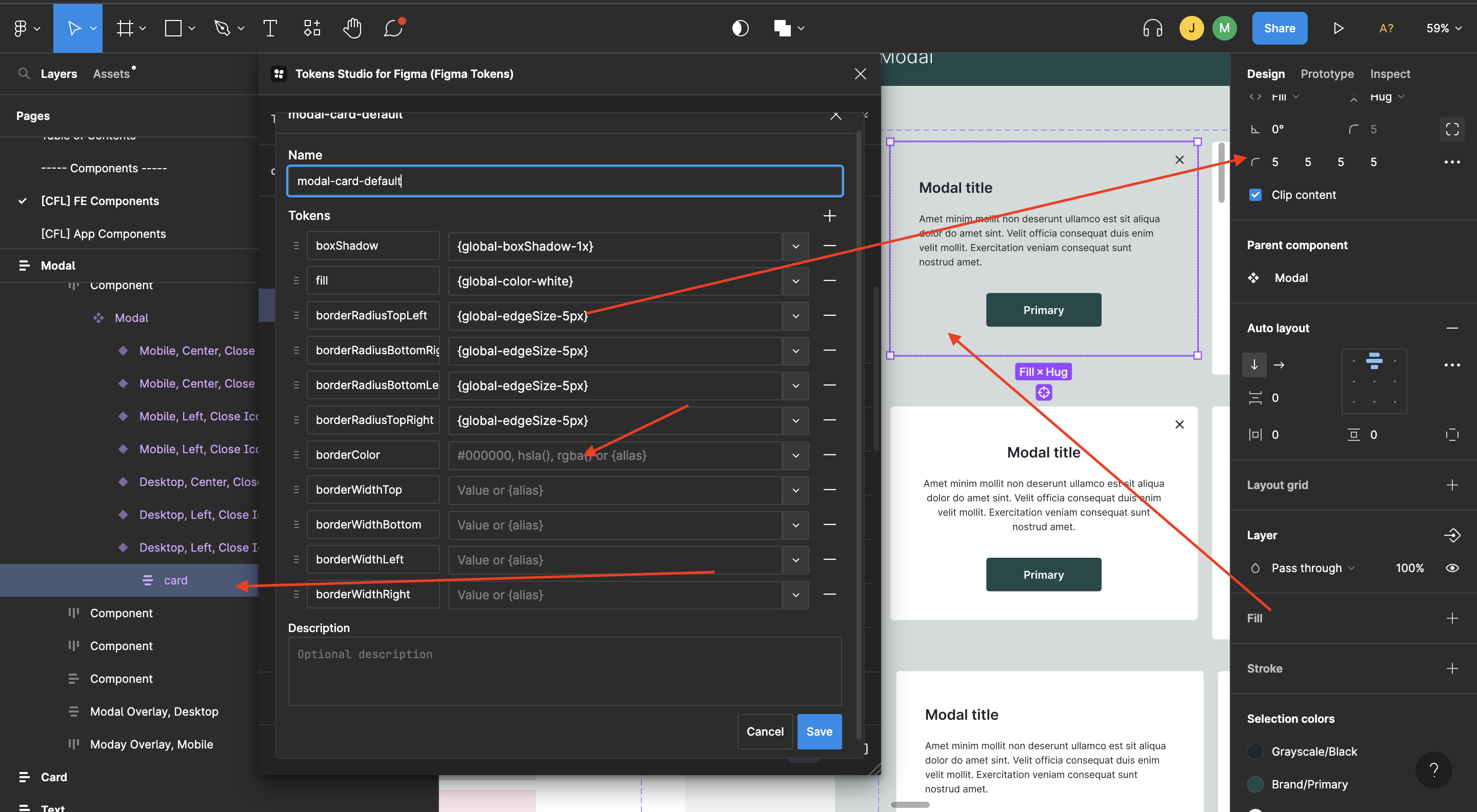
Task: Click the Save button in Tokens Studio
Action: tap(819, 731)
